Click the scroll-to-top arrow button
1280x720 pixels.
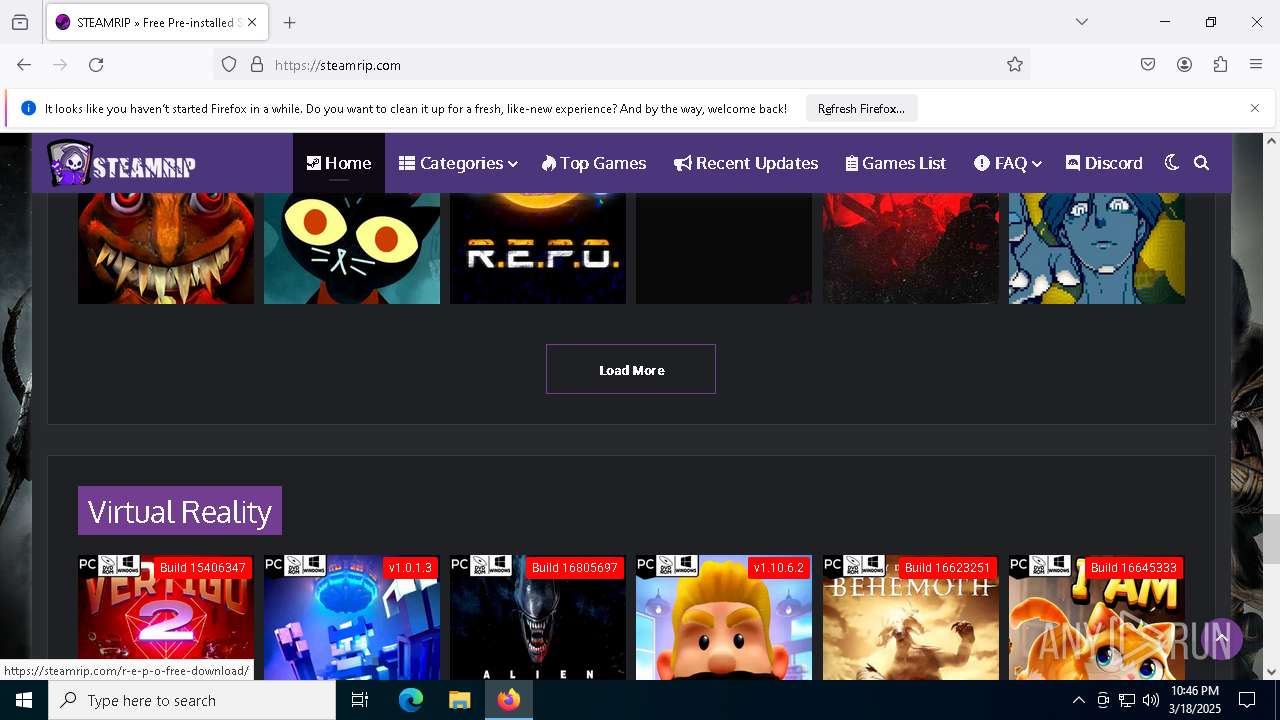1221,638
